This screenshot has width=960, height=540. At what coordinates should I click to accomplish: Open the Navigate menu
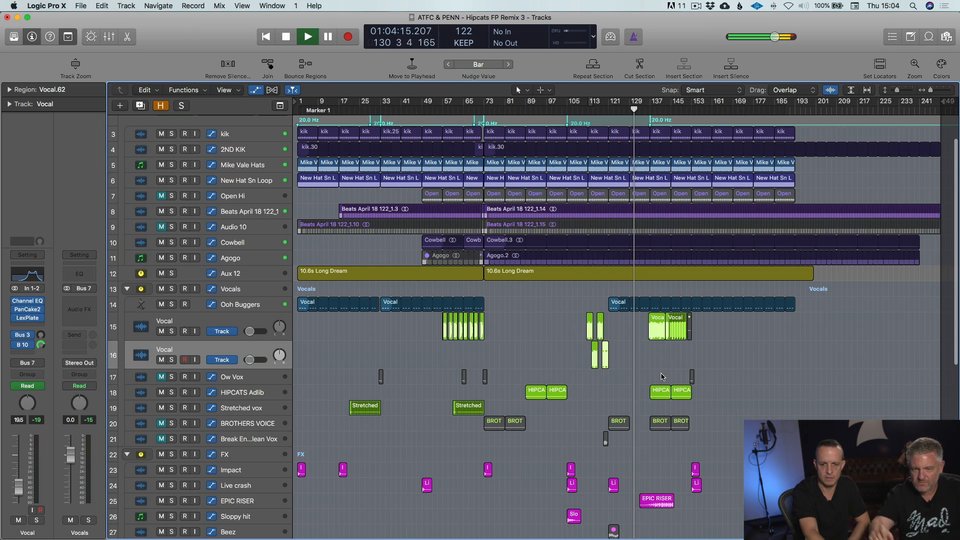[x=158, y=6]
